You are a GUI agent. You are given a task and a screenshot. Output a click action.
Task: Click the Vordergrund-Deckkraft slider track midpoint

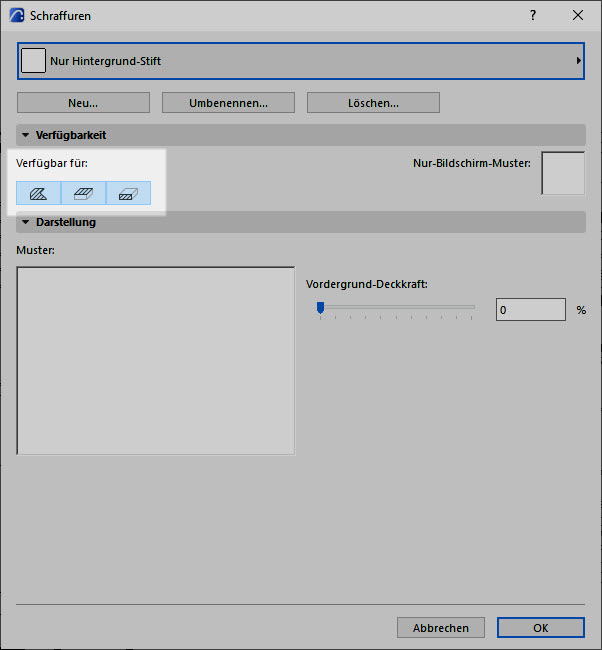(x=397, y=307)
